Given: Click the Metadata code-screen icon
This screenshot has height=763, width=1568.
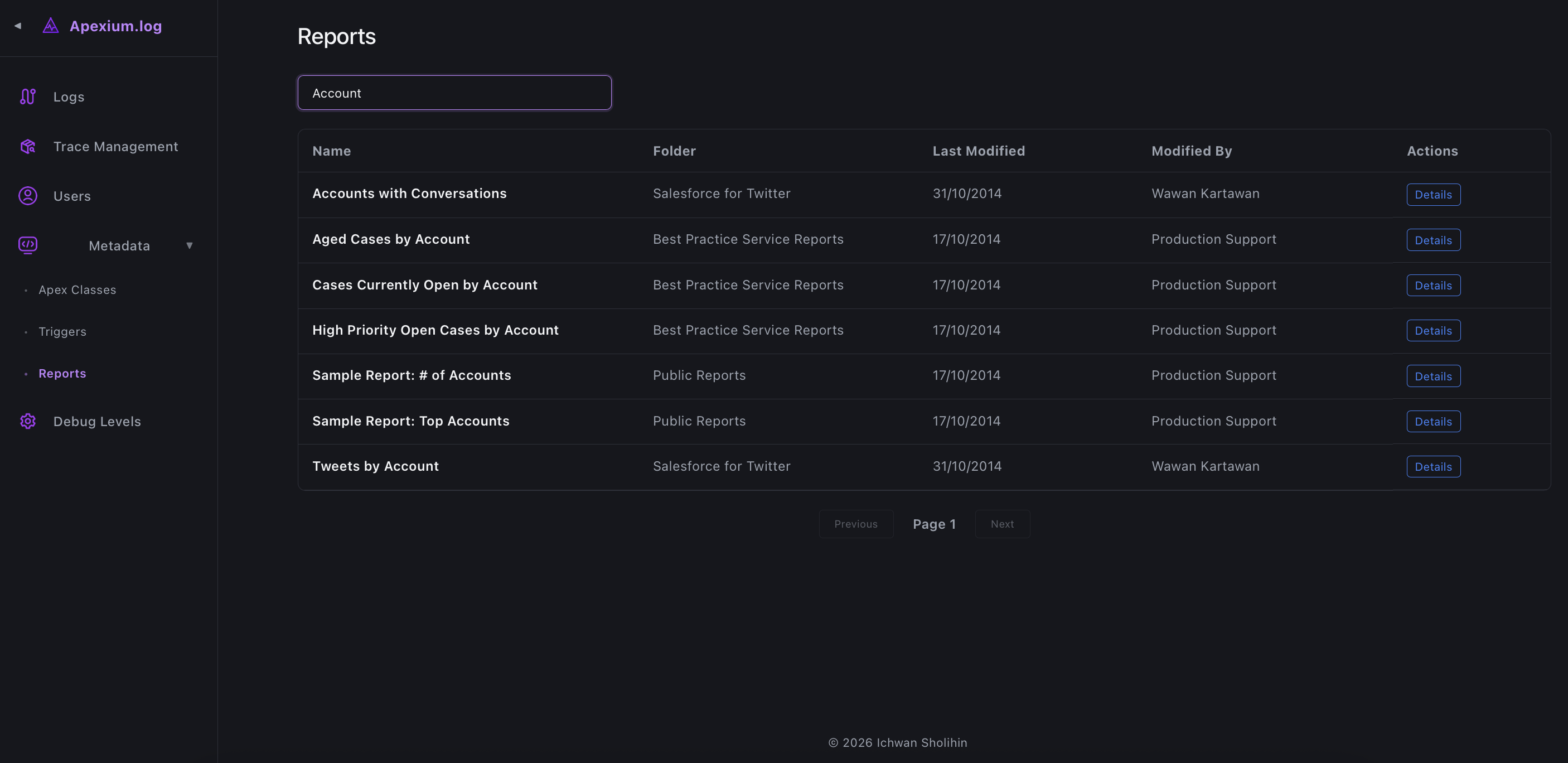Looking at the screenshot, I should (x=28, y=245).
